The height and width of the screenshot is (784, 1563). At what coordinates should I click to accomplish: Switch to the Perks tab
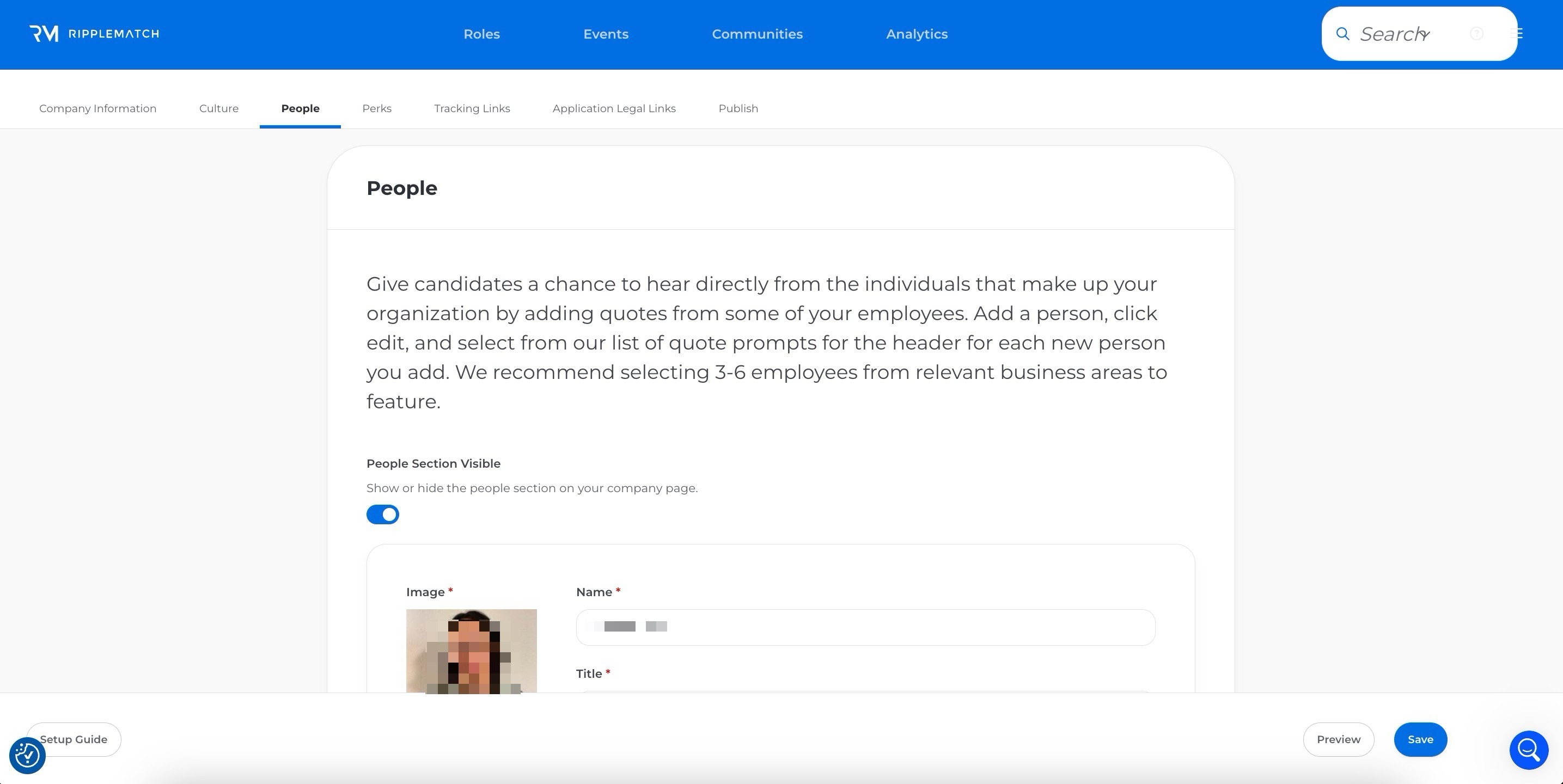pyautogui.click(x=376, y=109)
